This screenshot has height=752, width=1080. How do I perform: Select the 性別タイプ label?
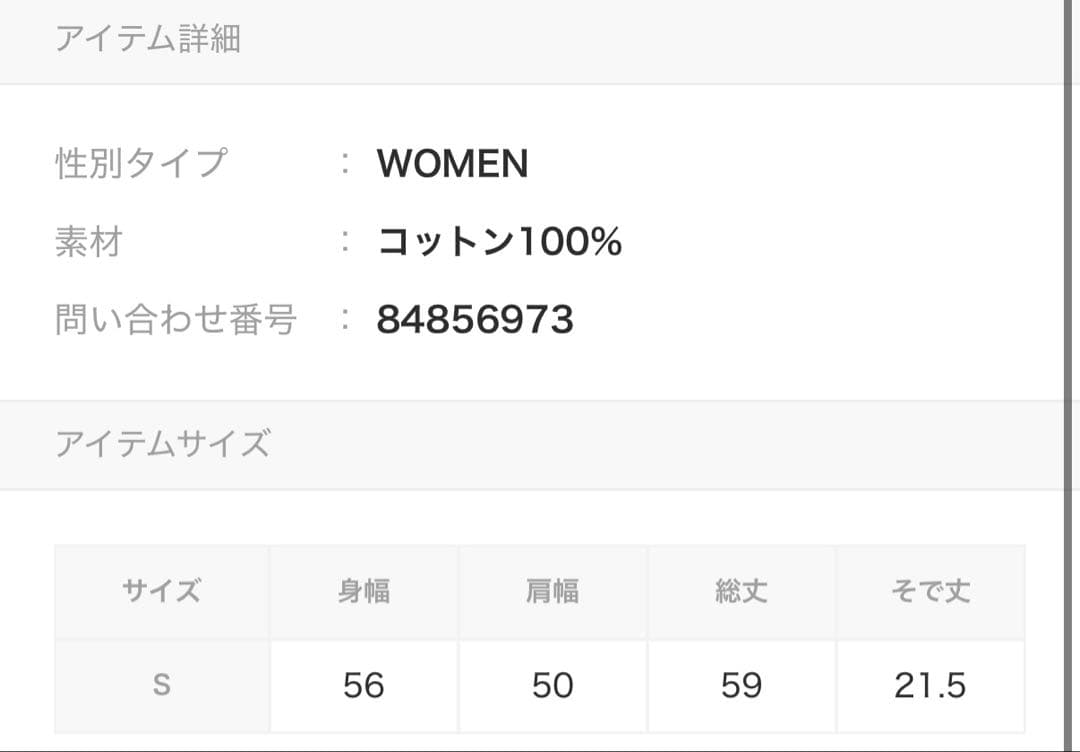point(141,163)
